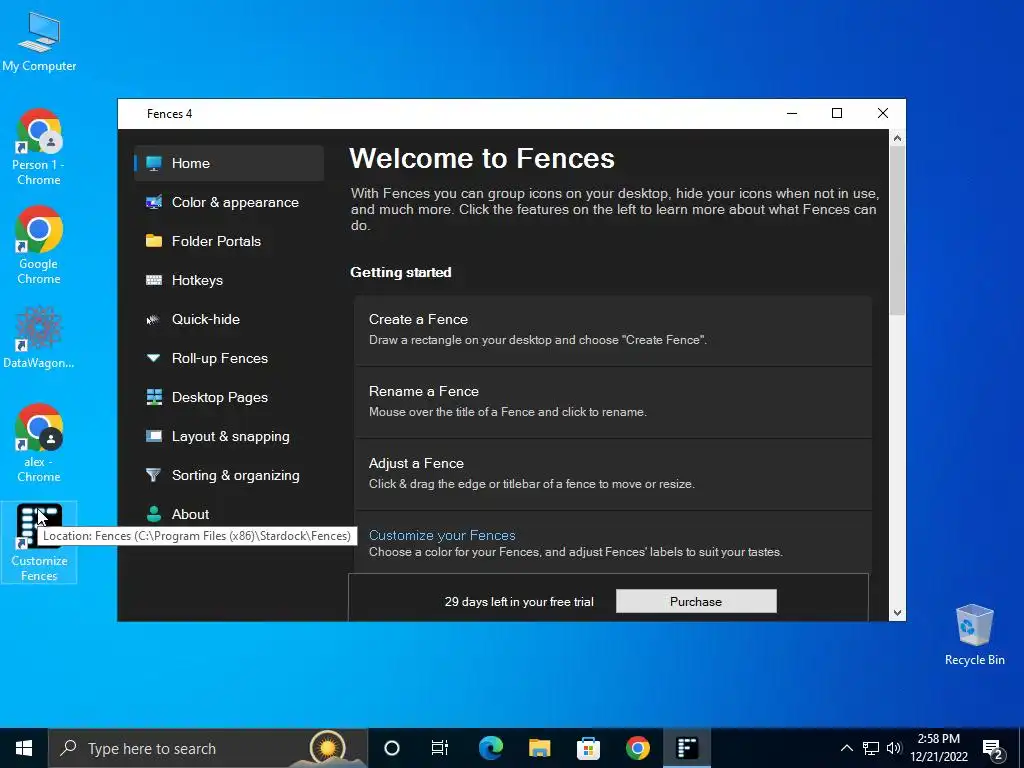Open the Color & appearance section

point(229,202)
